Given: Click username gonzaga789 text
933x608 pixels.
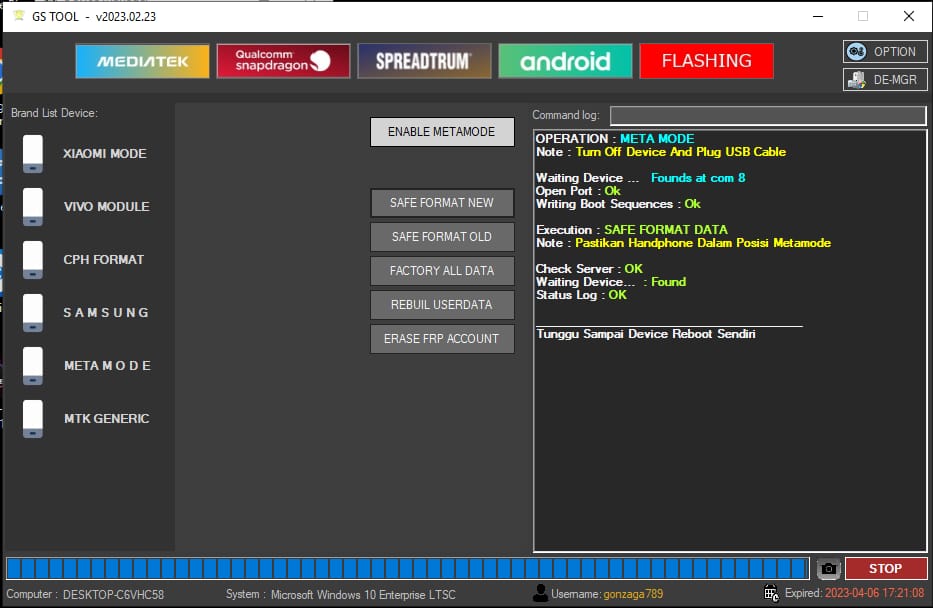Looking at the screenshot, I should tap(633, 594).
